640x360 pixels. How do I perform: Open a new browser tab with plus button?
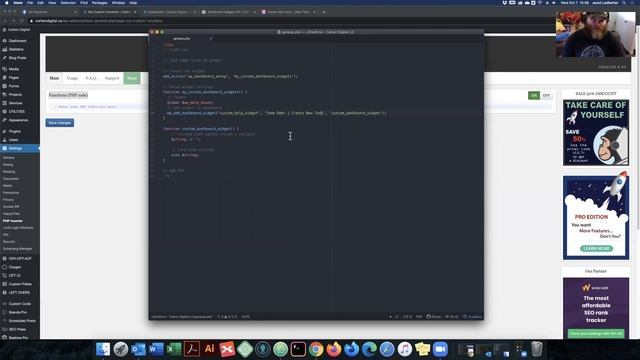(324, 12)
